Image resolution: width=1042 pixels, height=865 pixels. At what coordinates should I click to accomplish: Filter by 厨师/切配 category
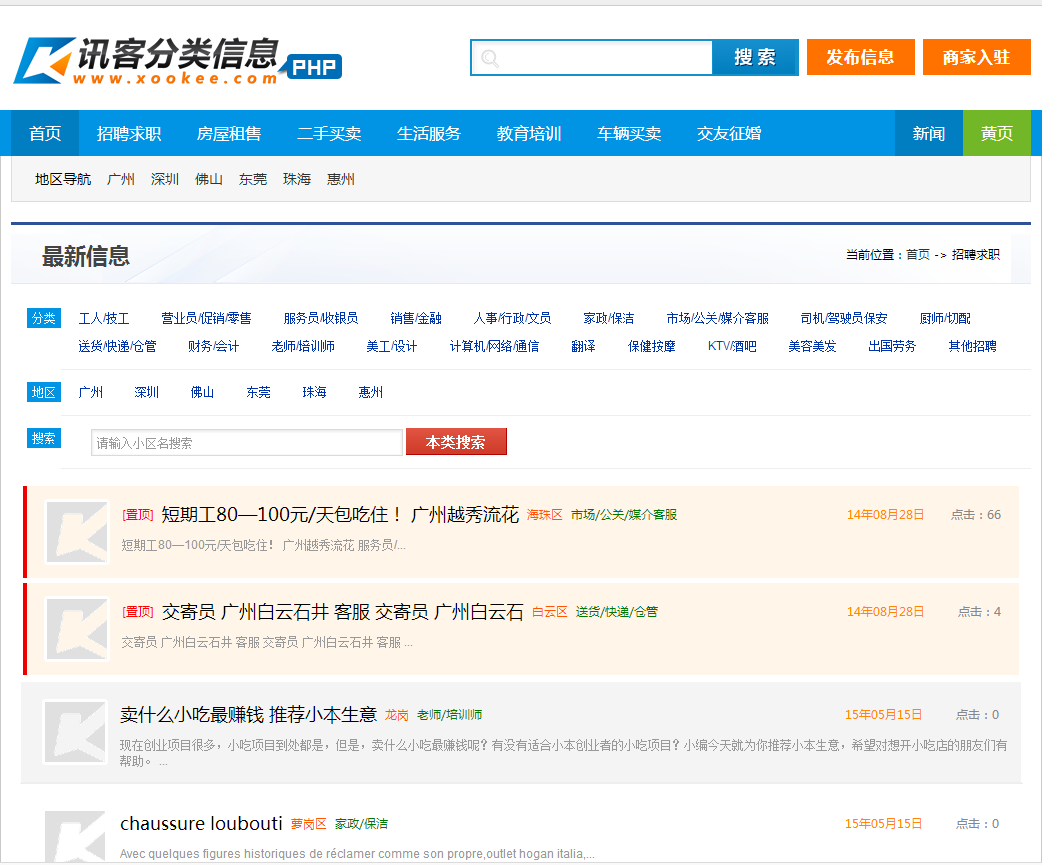click(945, 318)
